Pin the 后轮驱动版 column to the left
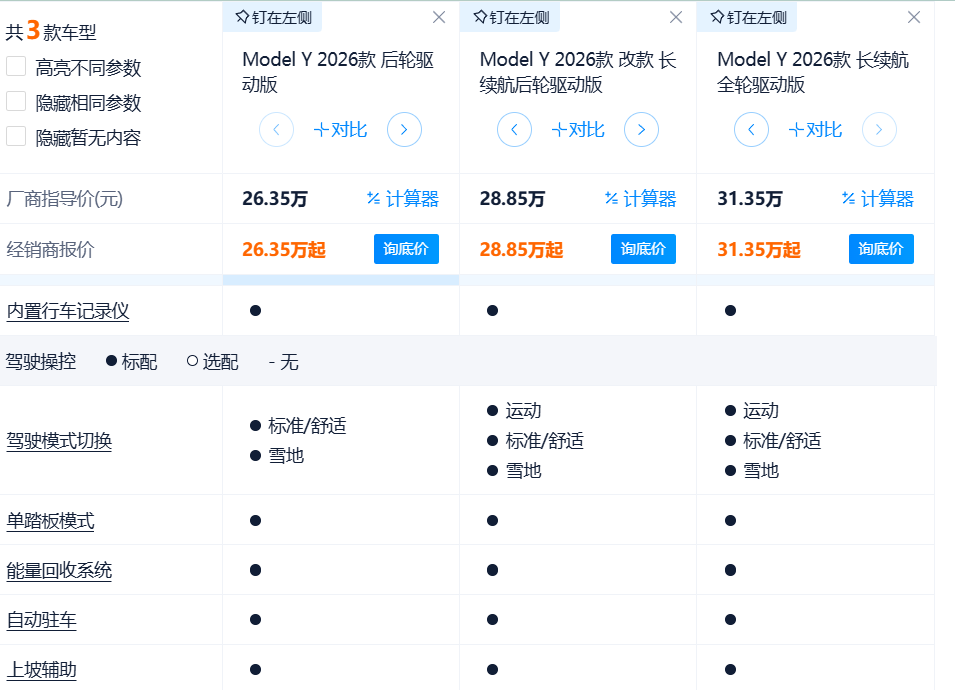This screenshot has width=955, height=690. [273, 18]
